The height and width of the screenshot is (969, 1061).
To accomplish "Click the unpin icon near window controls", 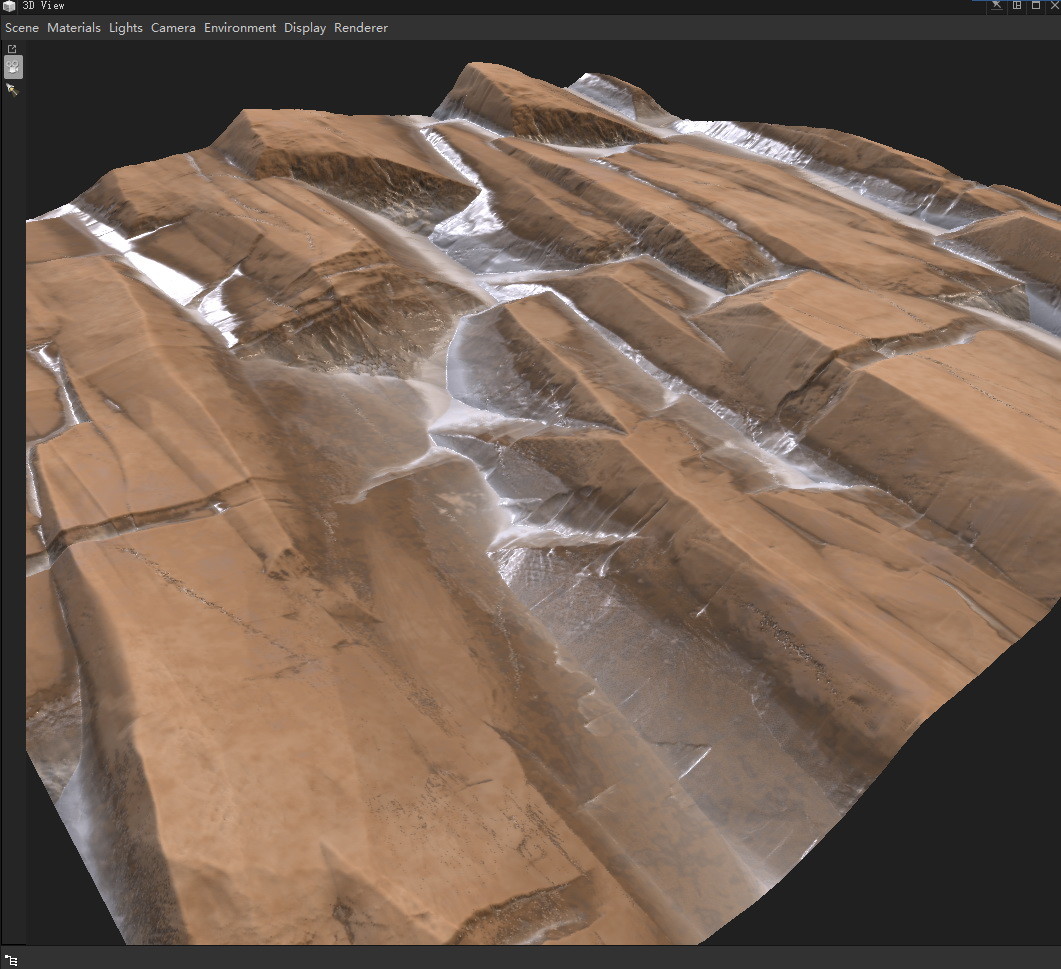I will [996, 5].
